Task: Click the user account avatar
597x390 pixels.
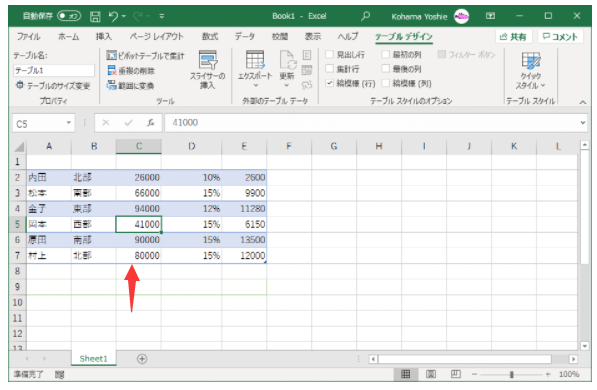Action: pos(461,16)
